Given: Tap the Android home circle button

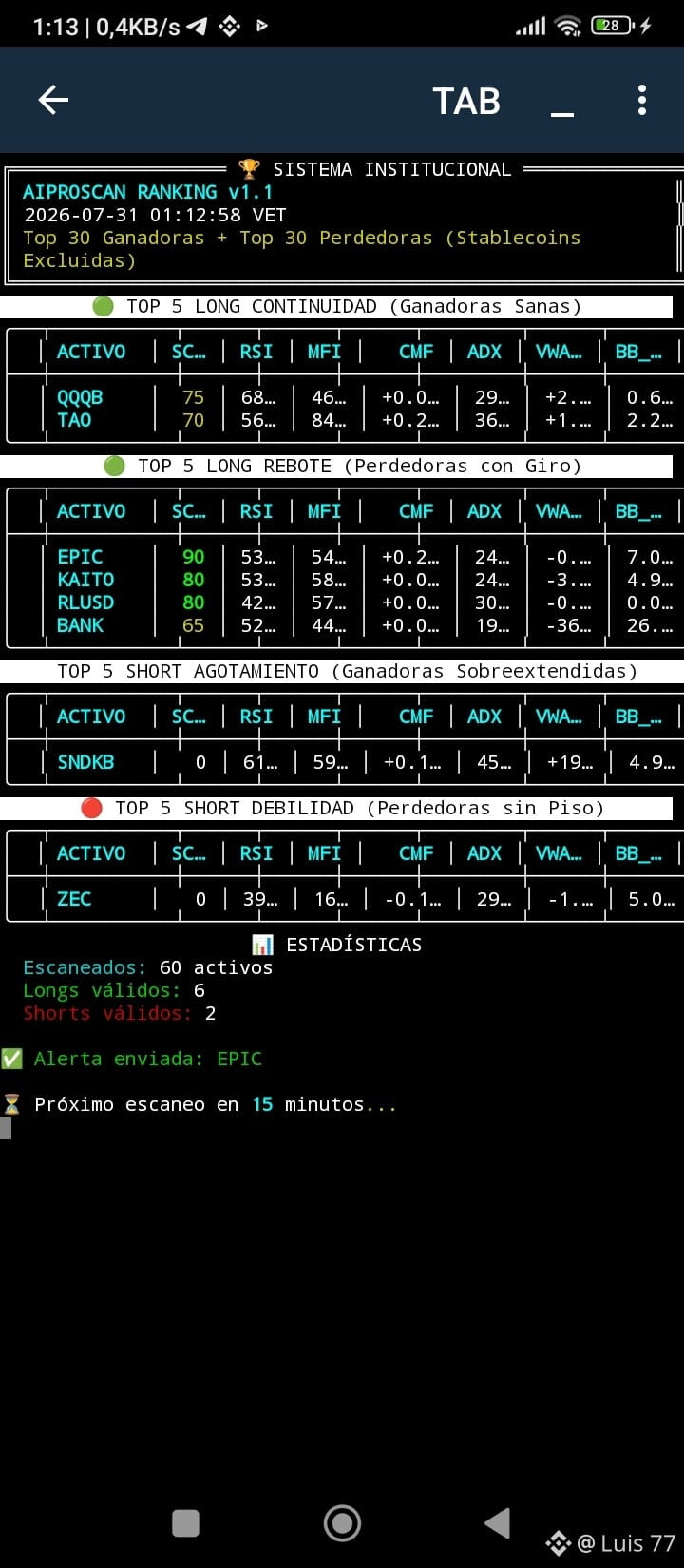Looking at the screenshot, I should (342, 1523).
